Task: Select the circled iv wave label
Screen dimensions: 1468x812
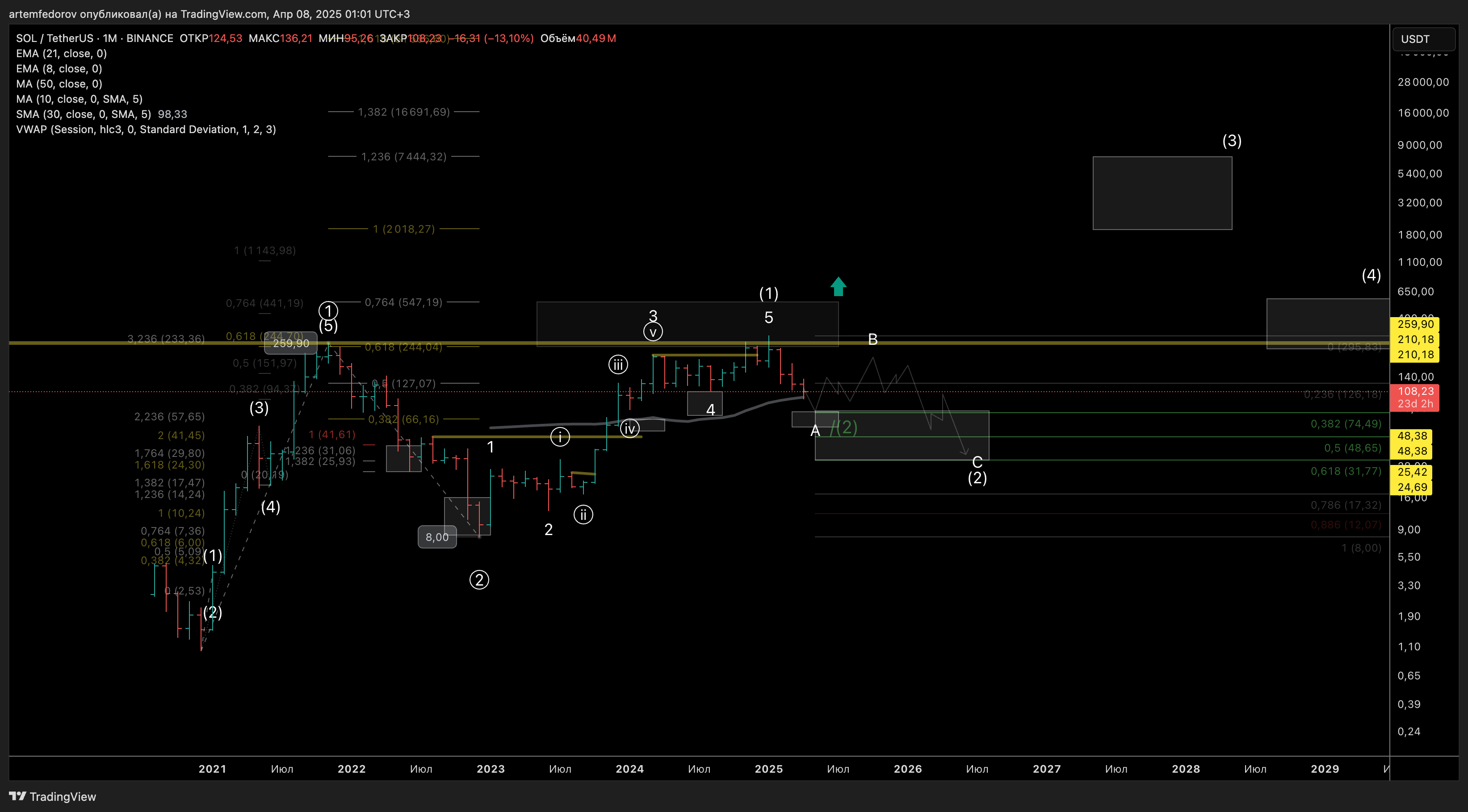Action: (x=630, y=428)
